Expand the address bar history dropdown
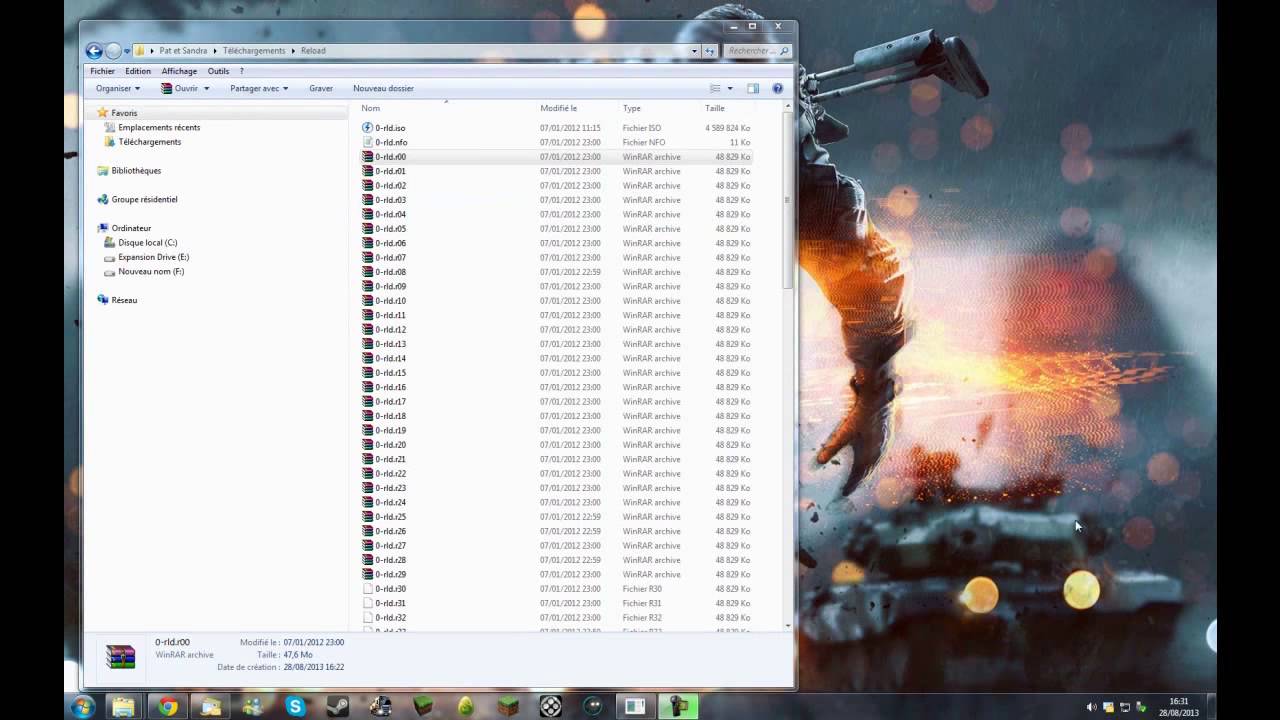Screen dimensions: 1280x720 [694, 51]
